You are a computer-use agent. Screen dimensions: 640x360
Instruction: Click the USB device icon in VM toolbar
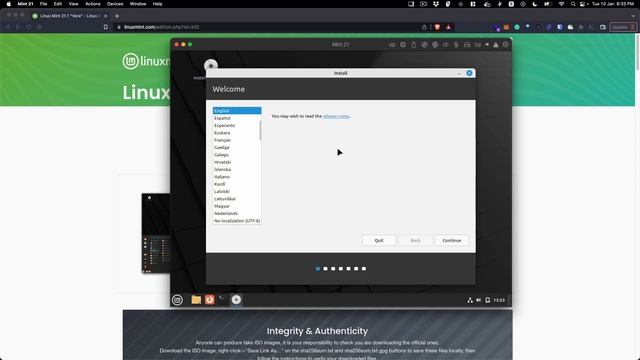point(413,44)
